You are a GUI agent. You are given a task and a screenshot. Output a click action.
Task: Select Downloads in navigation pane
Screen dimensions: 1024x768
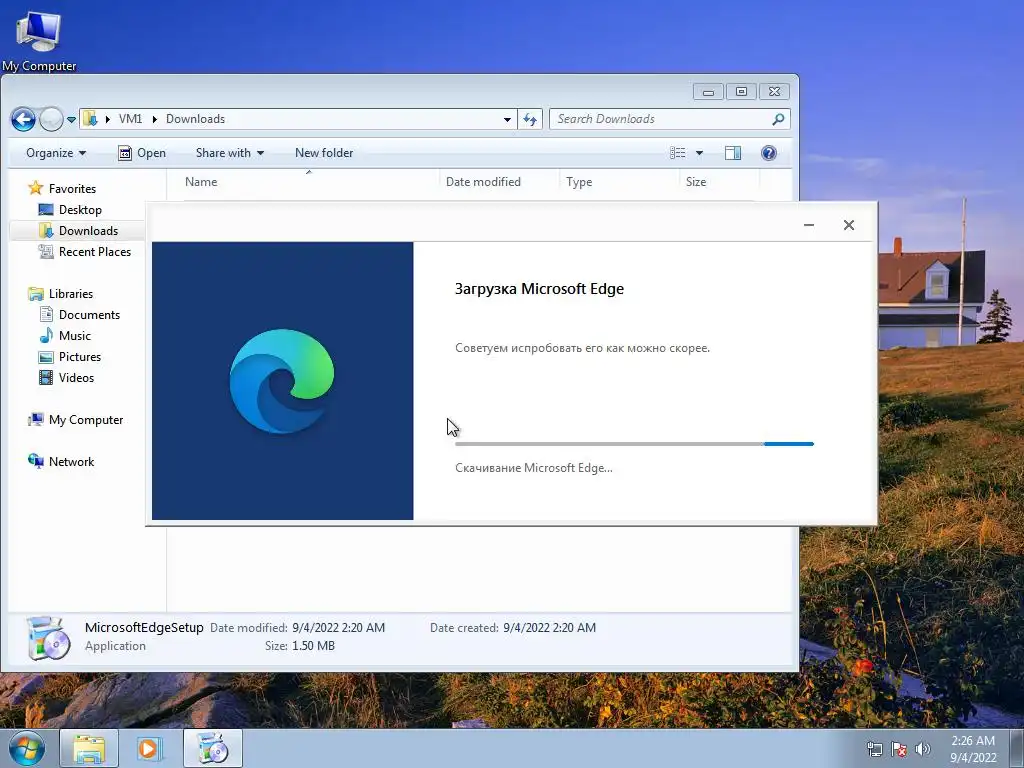click(78, 231)
